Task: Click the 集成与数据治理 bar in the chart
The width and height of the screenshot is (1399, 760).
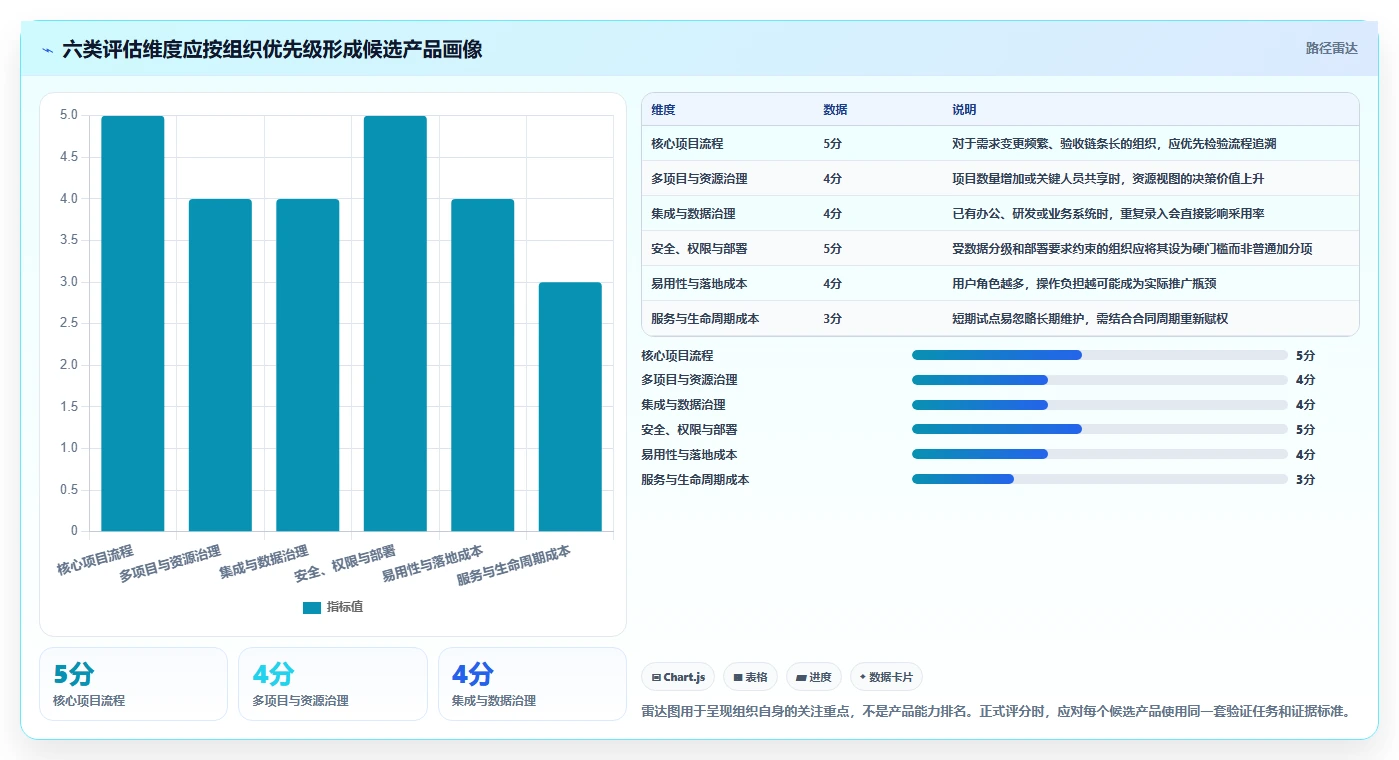Action: [x=308, y=365]
